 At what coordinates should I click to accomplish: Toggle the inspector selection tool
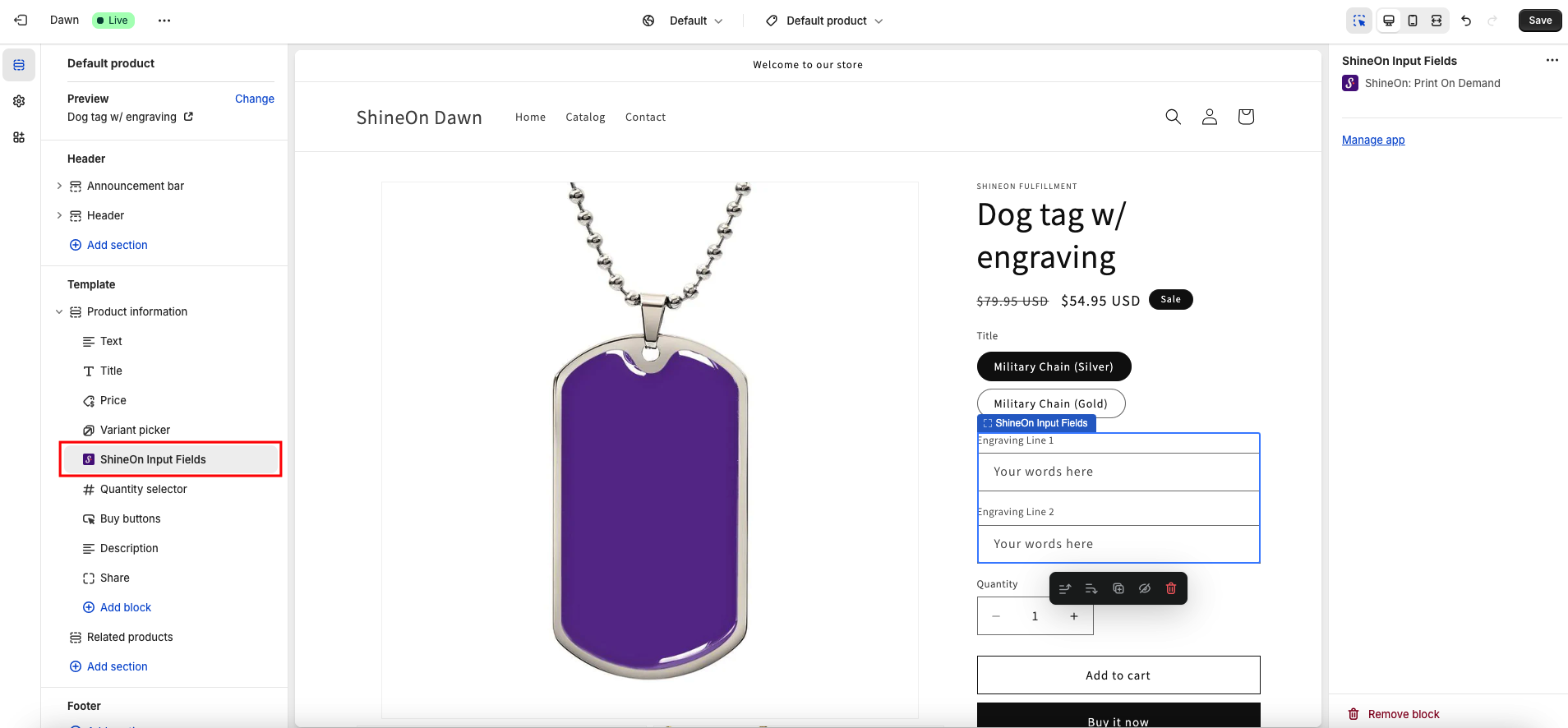point(1359,21)
